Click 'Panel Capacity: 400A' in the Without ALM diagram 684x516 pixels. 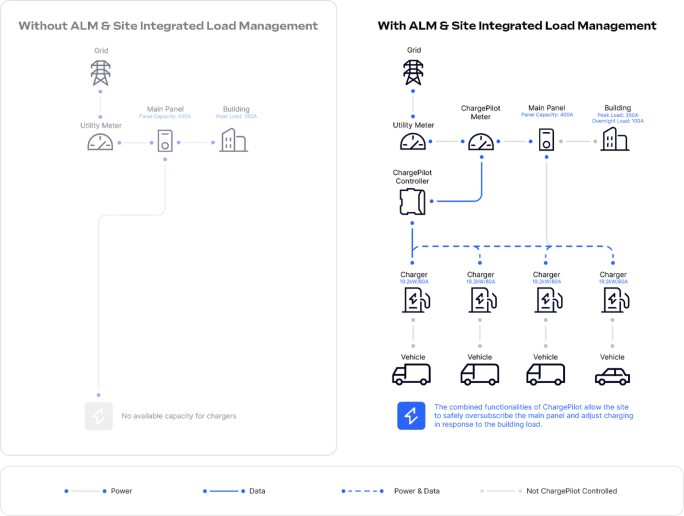pos(165,116)
